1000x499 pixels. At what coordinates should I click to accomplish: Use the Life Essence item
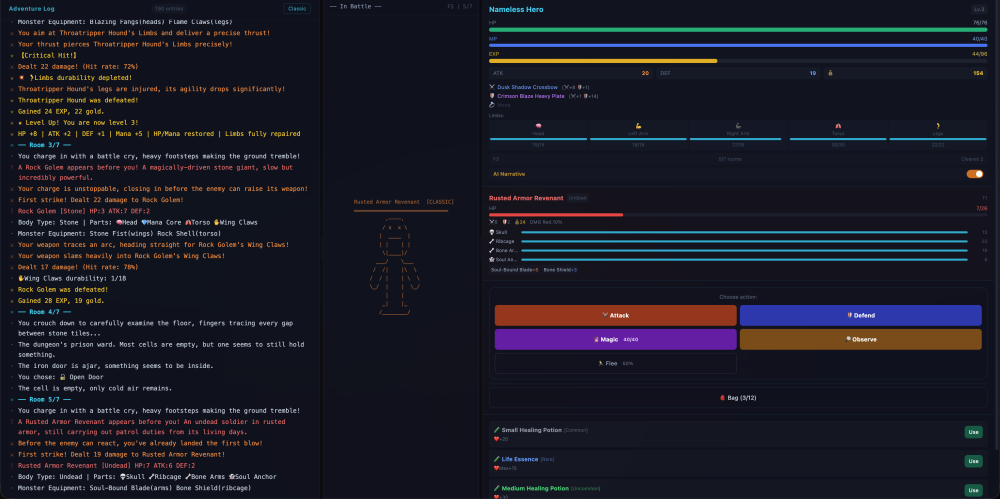(972, 461)
